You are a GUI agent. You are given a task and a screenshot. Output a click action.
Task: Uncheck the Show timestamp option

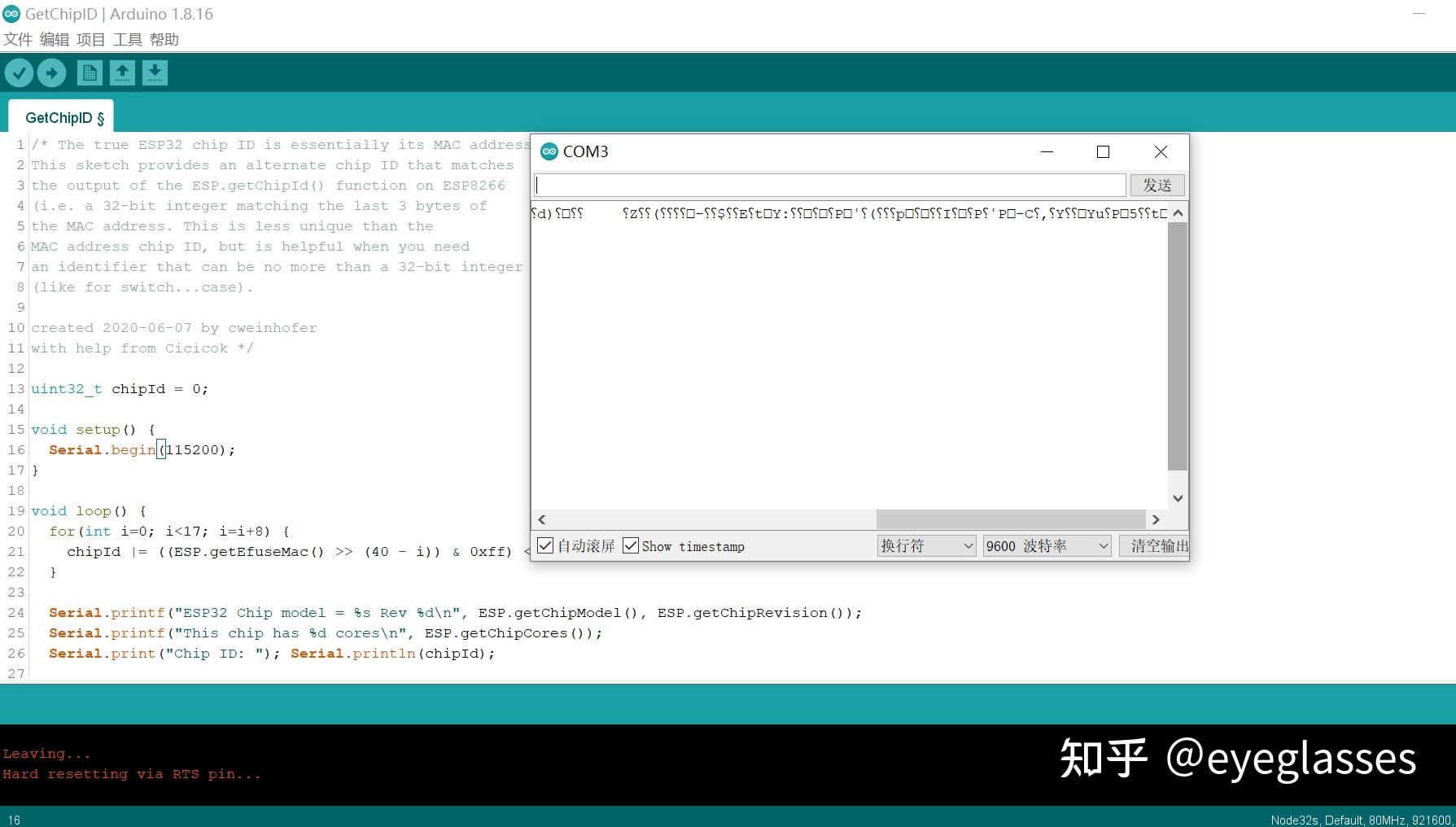click(630, 545)
